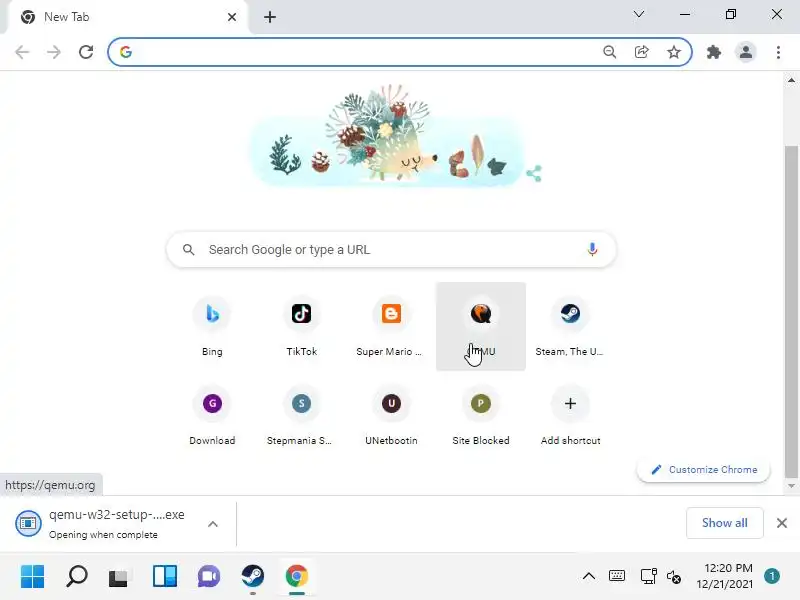This screenshot has height=600, width=800.
Task: Start voice search with the microphone icon
Action: click(x=592, y=249)
